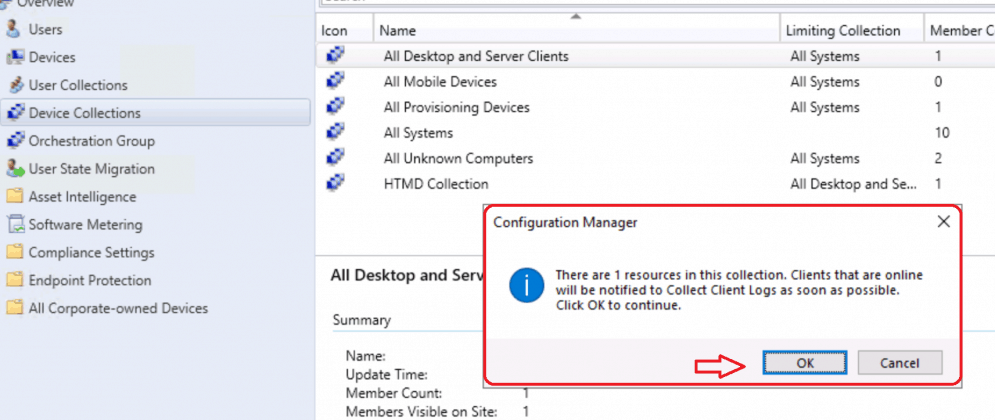
Task: Click the Compliance Settings folder icon
Action: [x=15, y=253]
